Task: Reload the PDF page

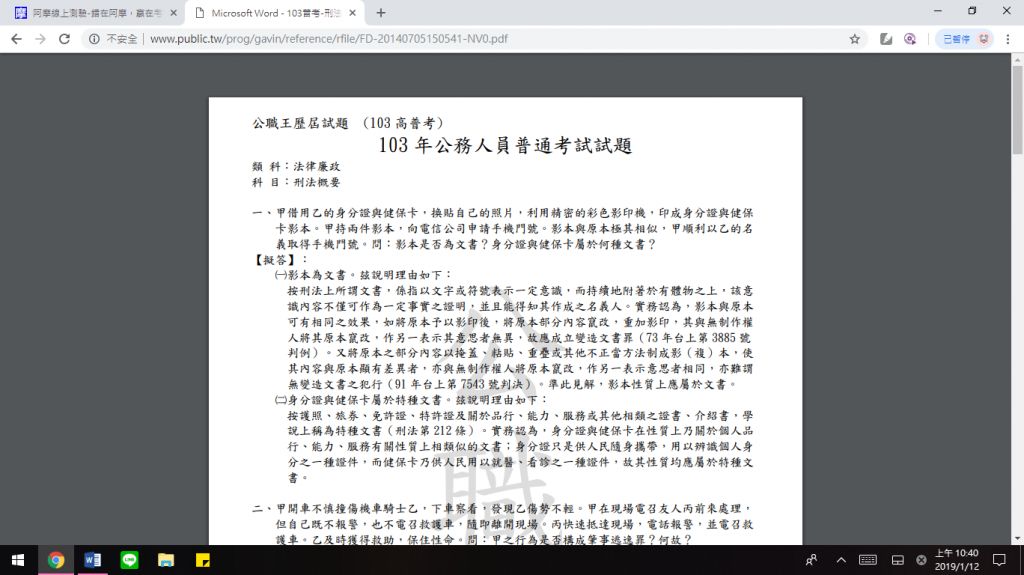Action: pos(65,39)
